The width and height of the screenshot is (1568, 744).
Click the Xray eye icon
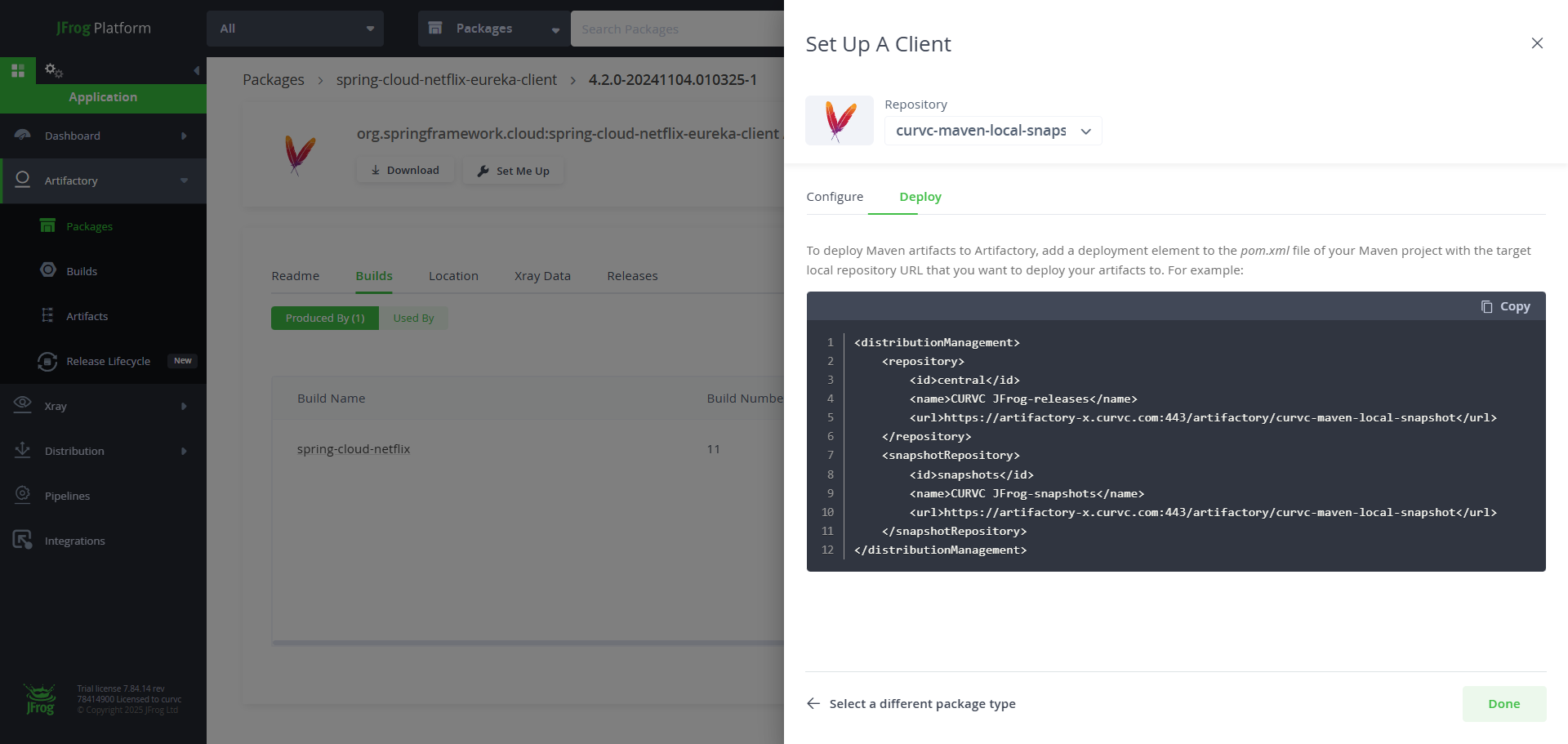[x=23, y=405]
